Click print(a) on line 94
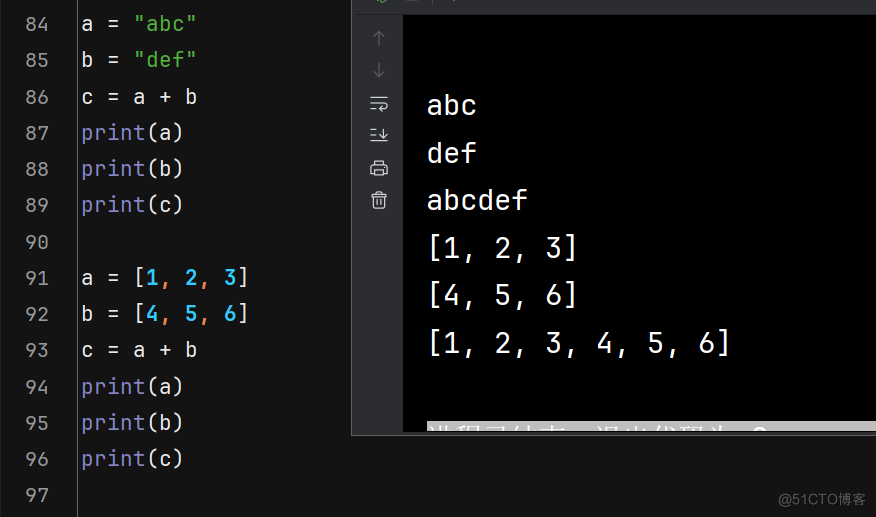Image resolution: width=876 pixels, height=517 pixels. coord(132,387)
